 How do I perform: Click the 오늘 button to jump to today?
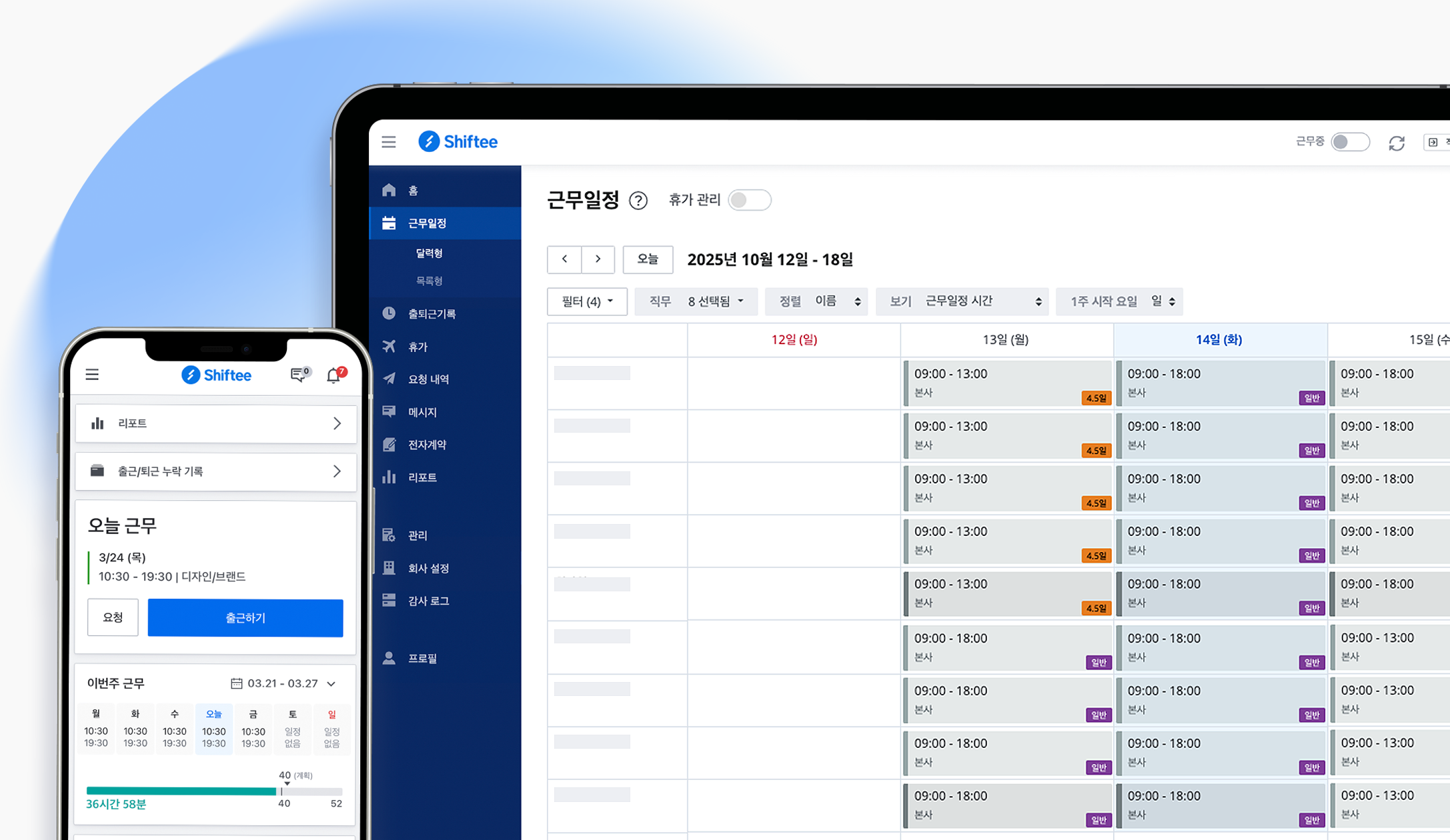(x=648, y=259)
